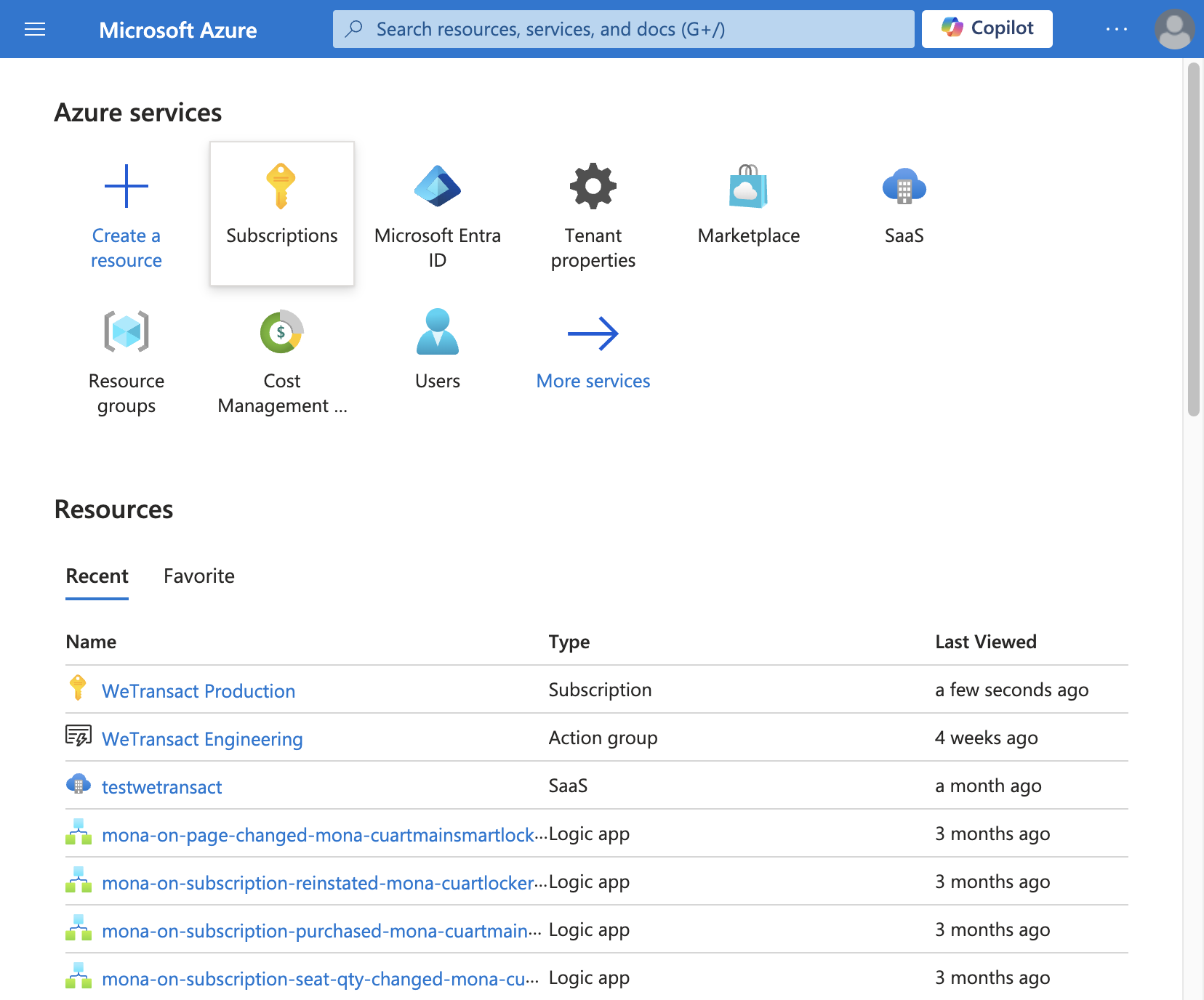
Task: Focus the search resources input field
Action: click(x=624, y=29)
